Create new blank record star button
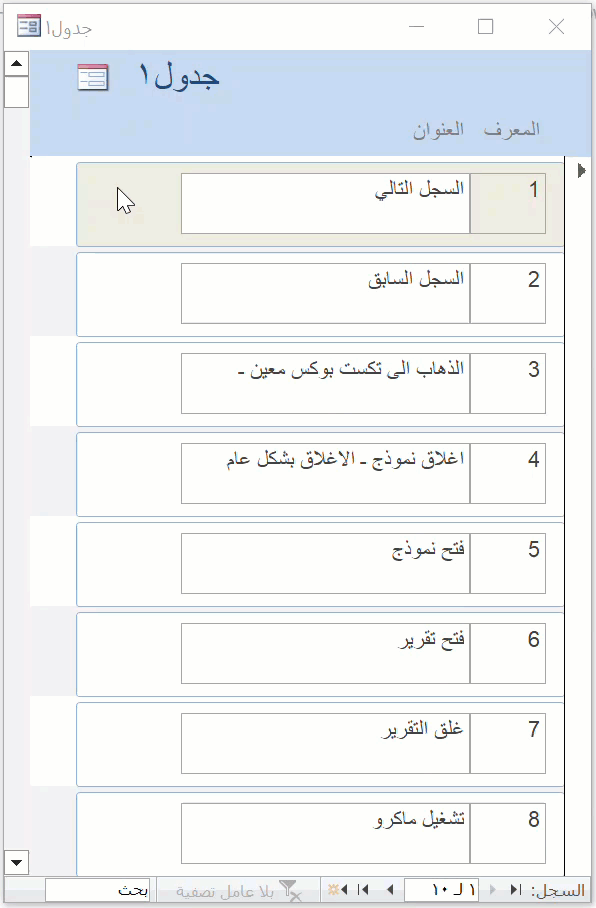 click(338, 889)
